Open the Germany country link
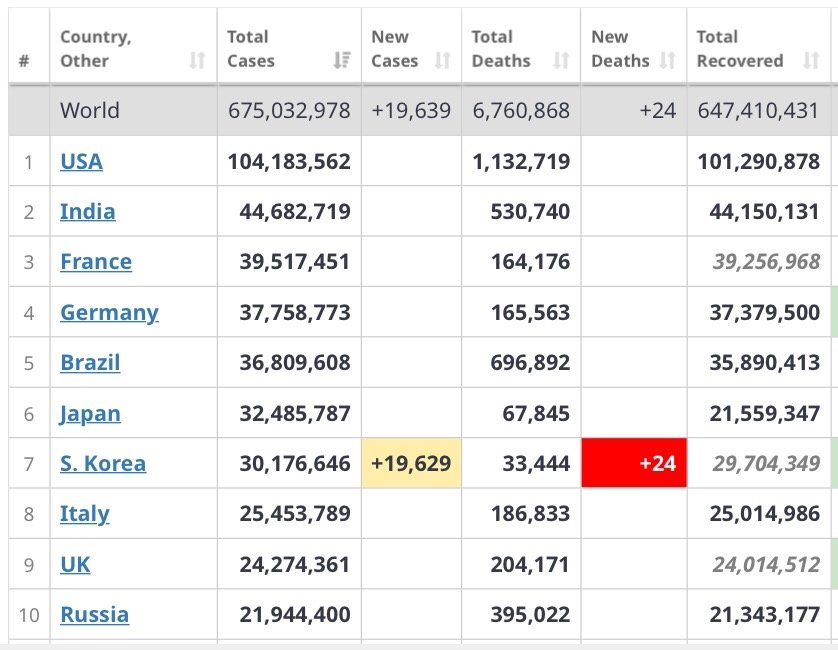The image size is (838, 650). [x=110, y=313]
